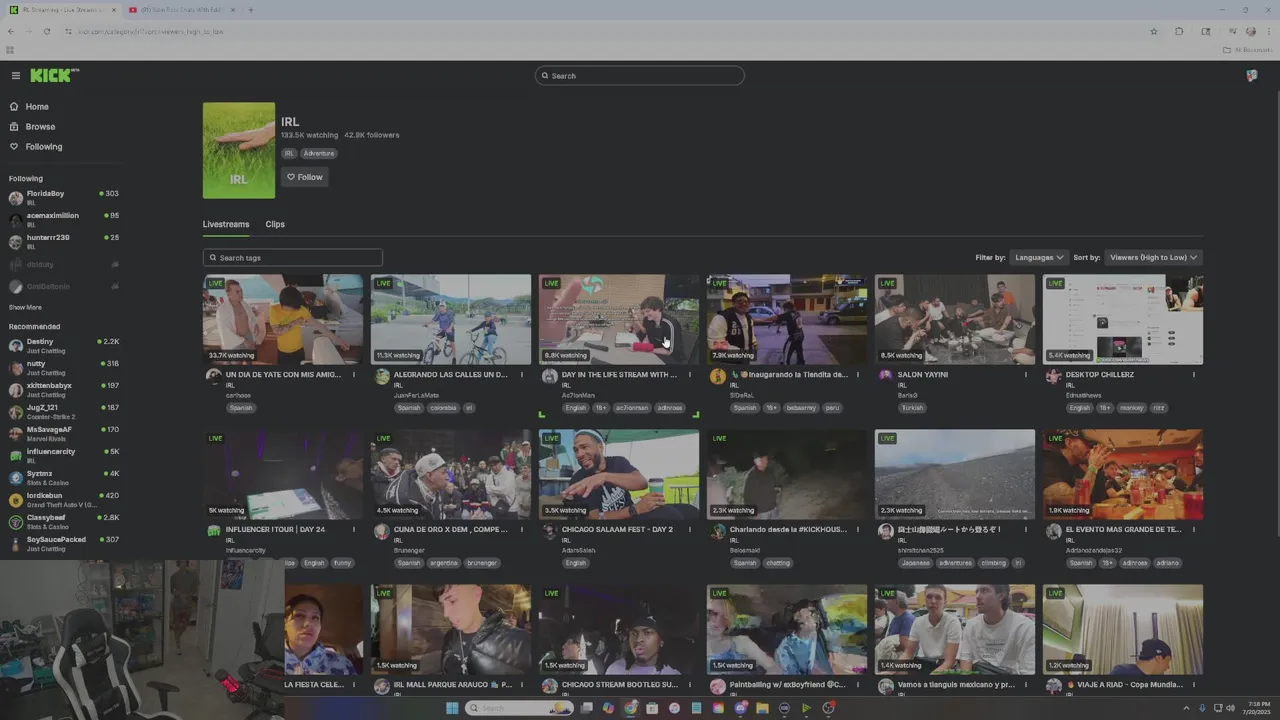Open lordkebun in the Recommended list
The image size is (1280, 720).
click(64, 500)
